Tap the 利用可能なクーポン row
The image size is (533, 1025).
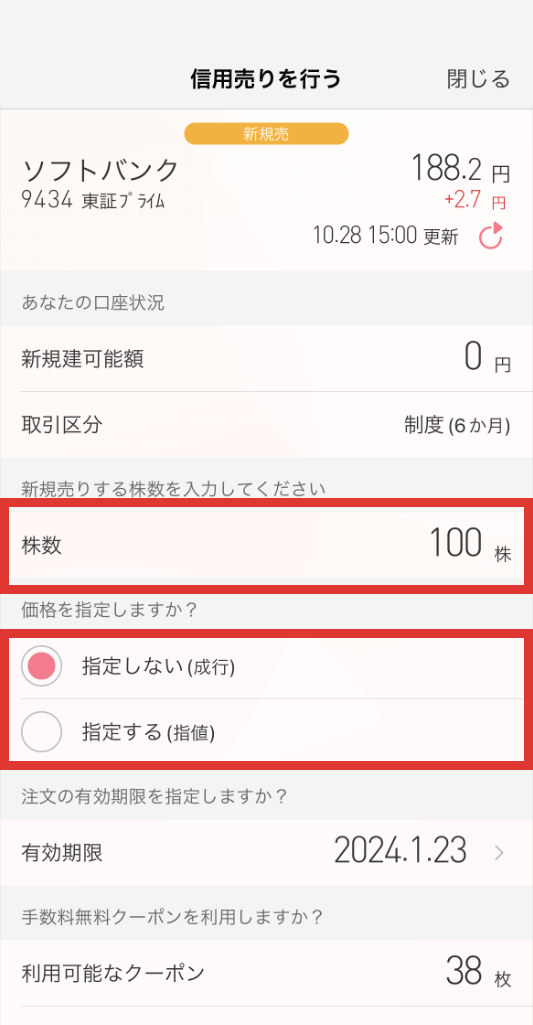[x=266, y=973]
